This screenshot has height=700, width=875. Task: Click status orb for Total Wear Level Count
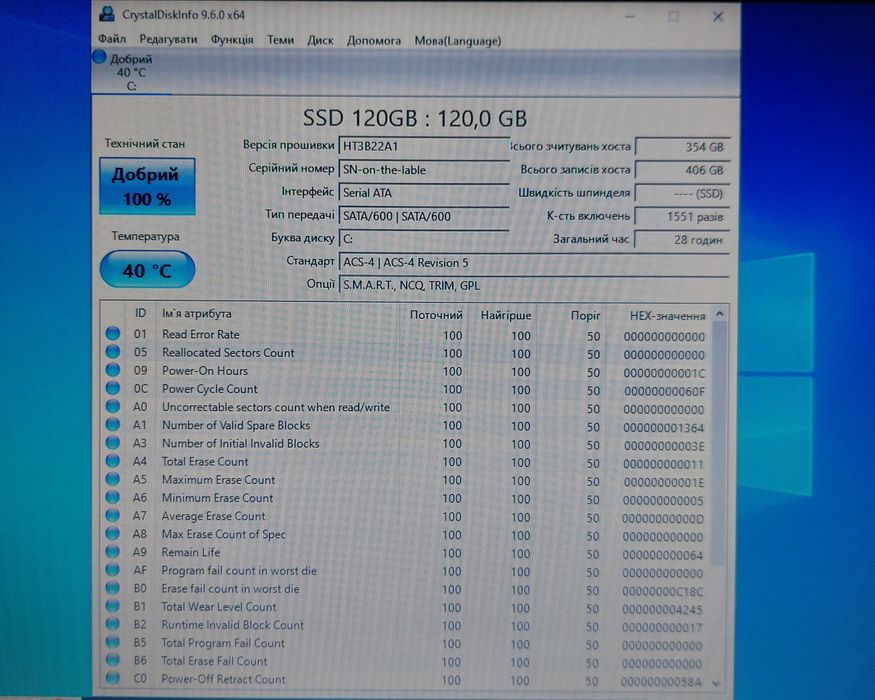tap(113, 606)
